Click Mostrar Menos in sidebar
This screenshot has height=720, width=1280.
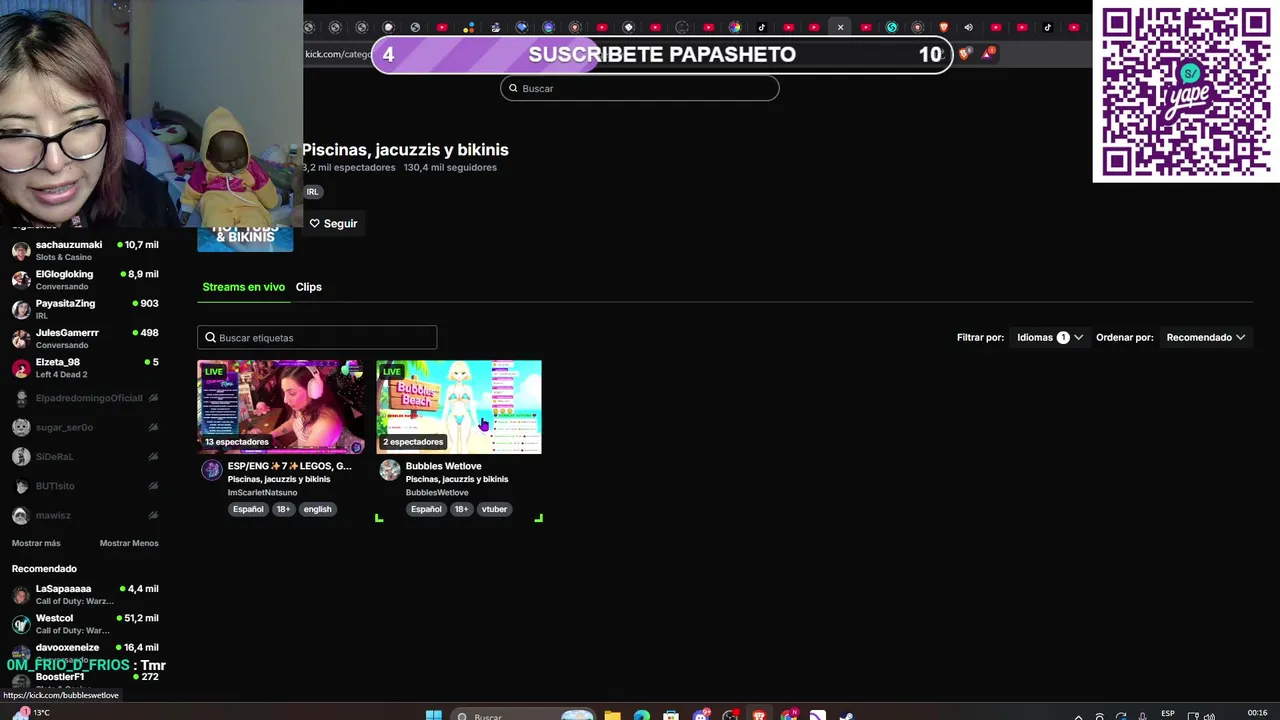point(129,543)
